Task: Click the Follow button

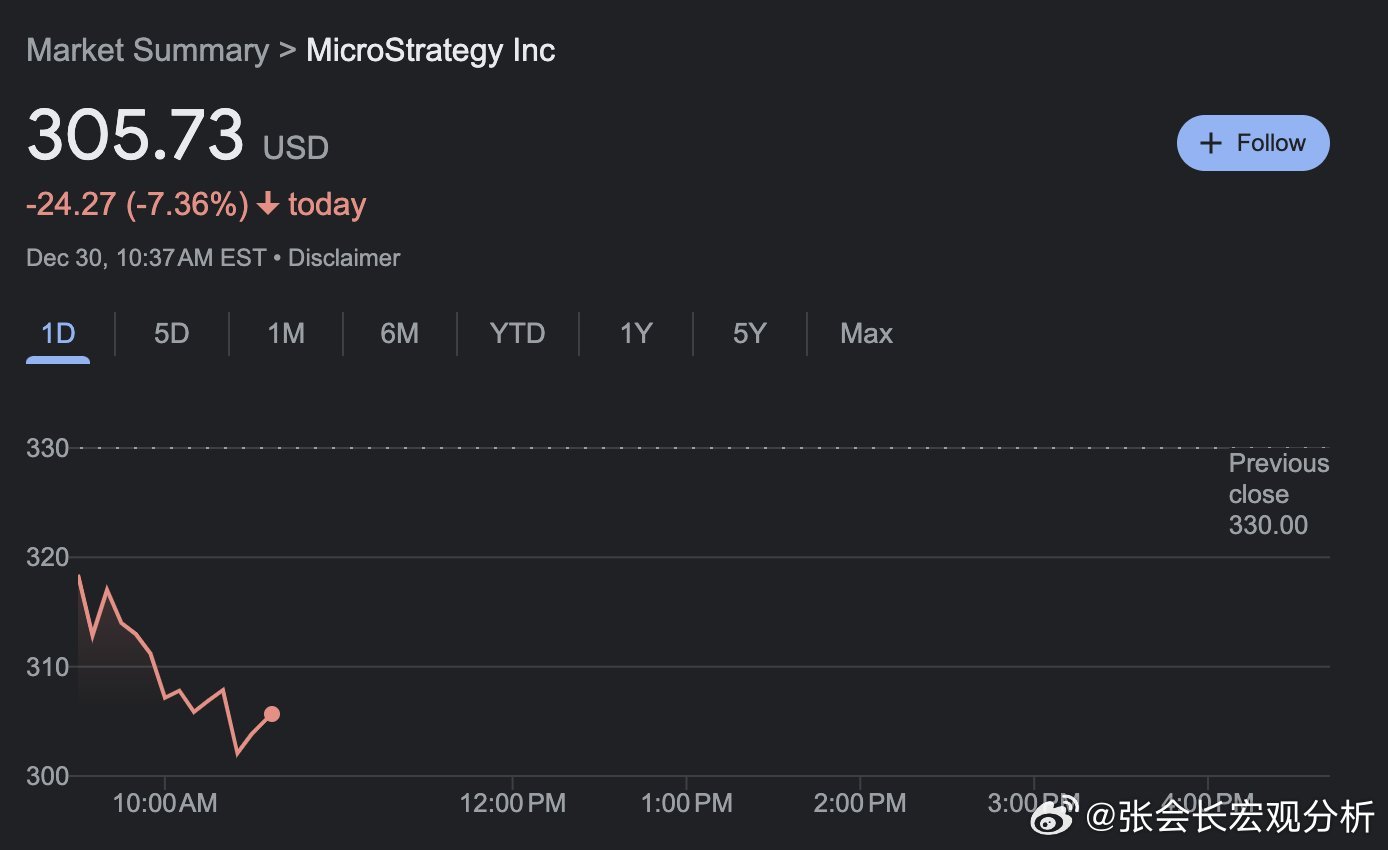Action: tap(1253, 143)
